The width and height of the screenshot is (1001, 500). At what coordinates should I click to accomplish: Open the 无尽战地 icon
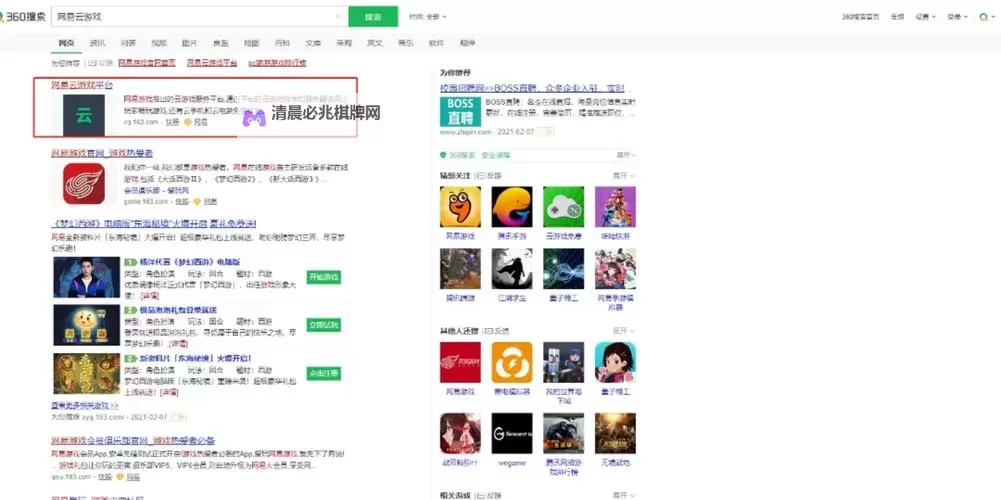[615, 433]
